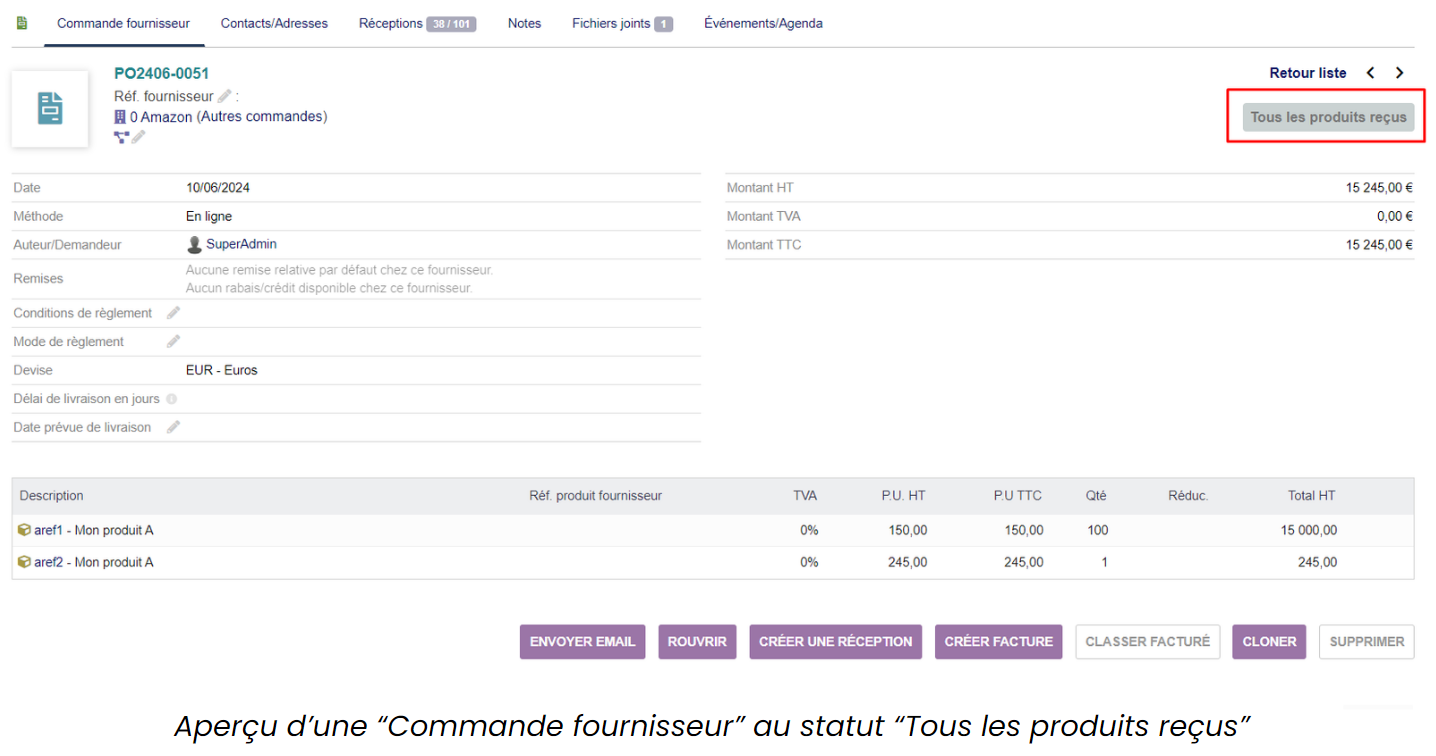Click the Tous les produits reçus status badge
The image size is (1436, 756).
(x=1328, y=117)
